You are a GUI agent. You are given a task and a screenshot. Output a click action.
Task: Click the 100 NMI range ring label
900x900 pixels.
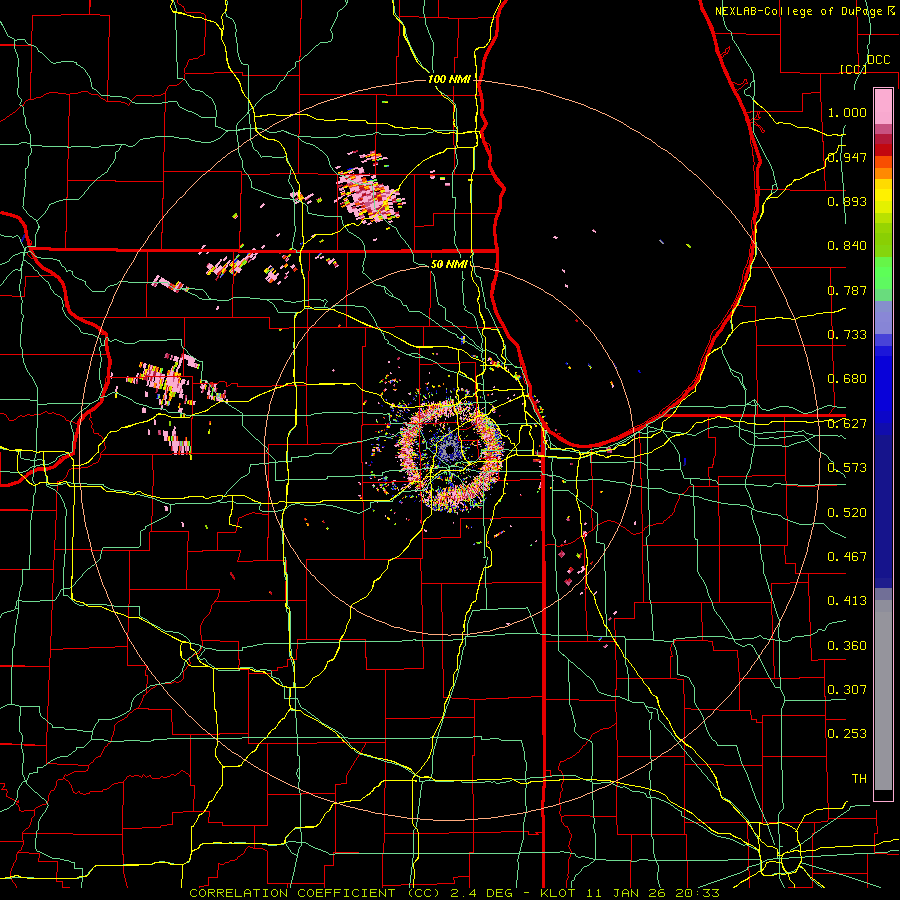coord(449,79)
